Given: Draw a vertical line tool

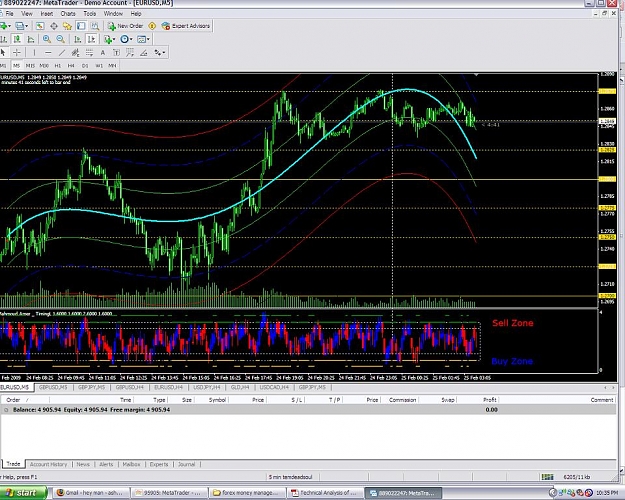Looking at the screenshot, I should [34, 53].
